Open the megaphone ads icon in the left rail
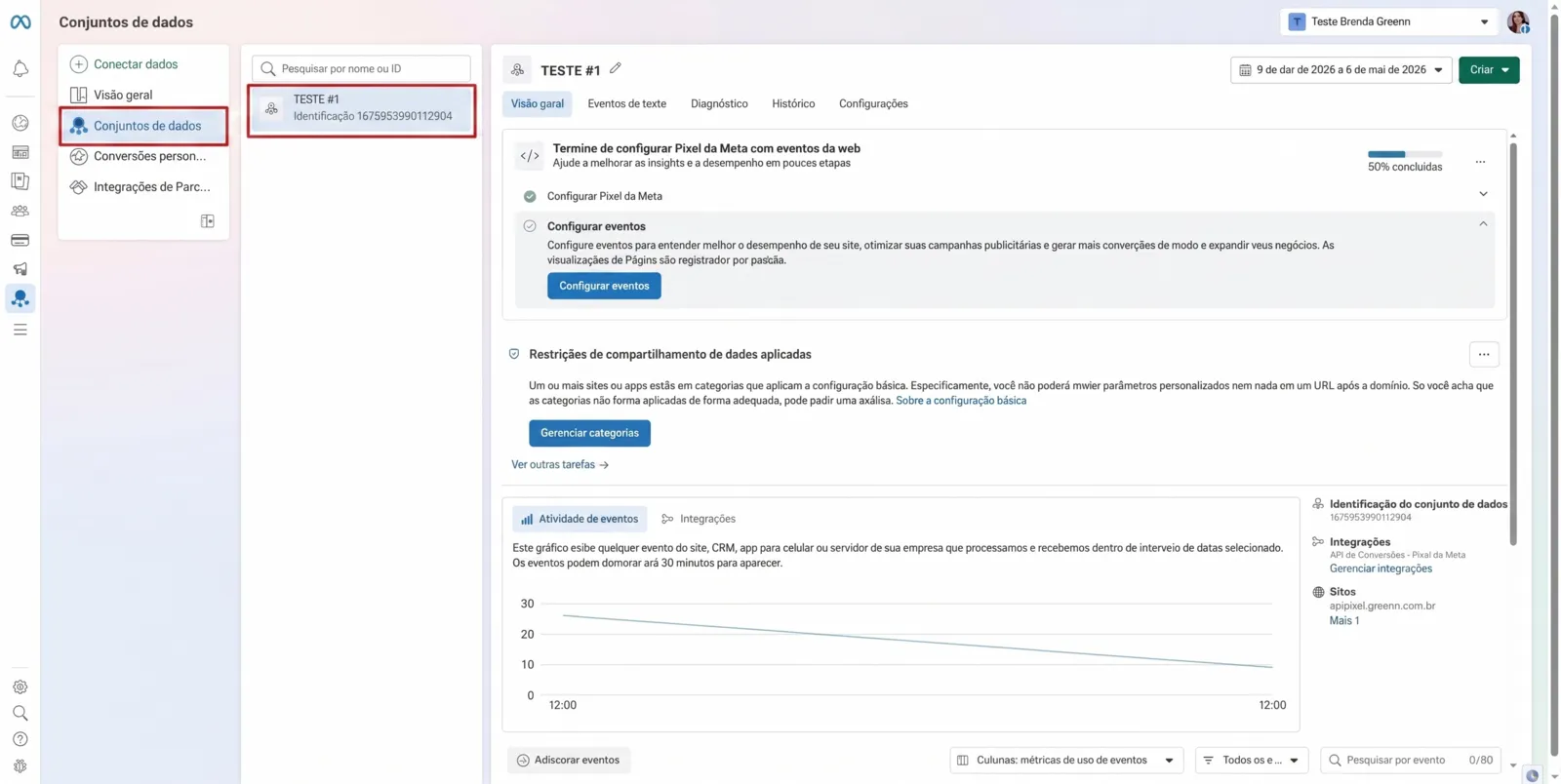 pyautogui.click(x=20, y=269)
